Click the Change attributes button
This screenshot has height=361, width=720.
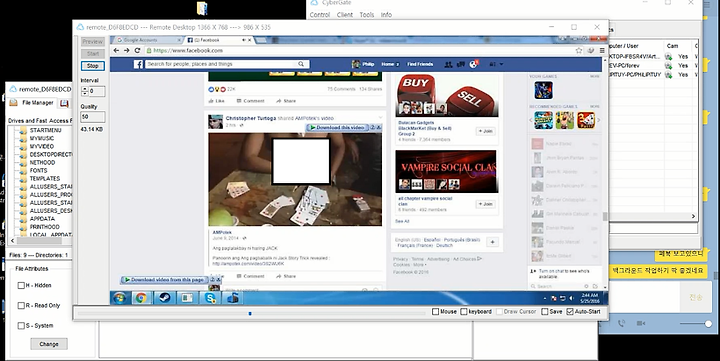point(49,344)
